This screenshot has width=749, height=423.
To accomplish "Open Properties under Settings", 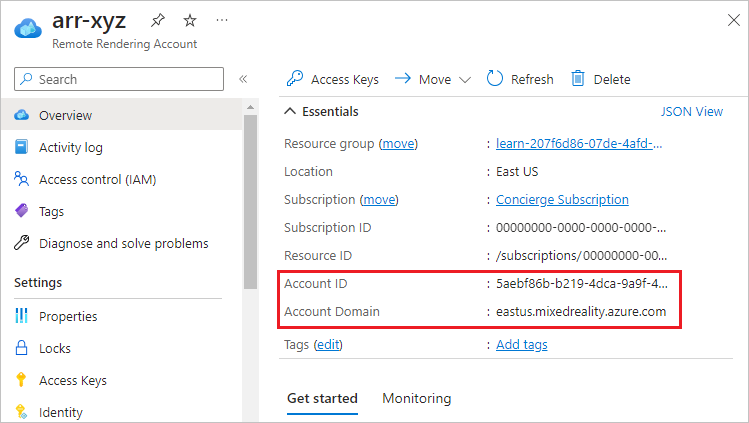I will point(68,316).
